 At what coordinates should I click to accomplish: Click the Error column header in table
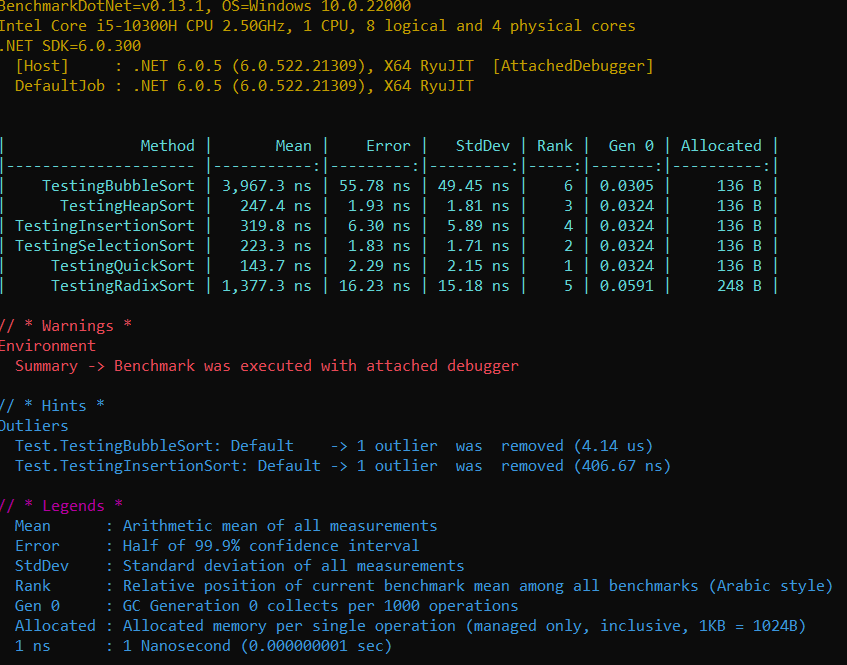pyautogui.click(x=388, y=146)
